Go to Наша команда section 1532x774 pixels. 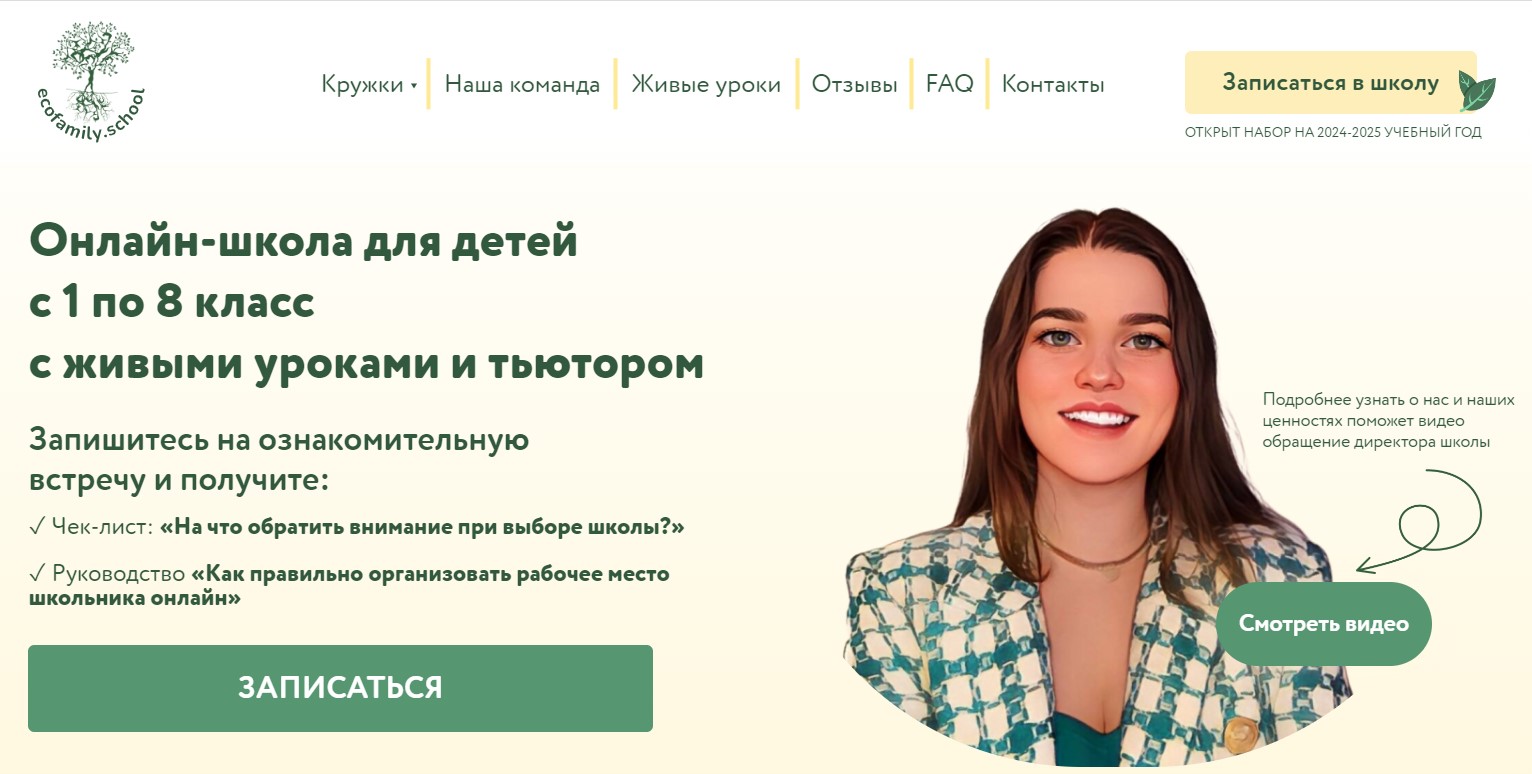(x=522, y=84)
